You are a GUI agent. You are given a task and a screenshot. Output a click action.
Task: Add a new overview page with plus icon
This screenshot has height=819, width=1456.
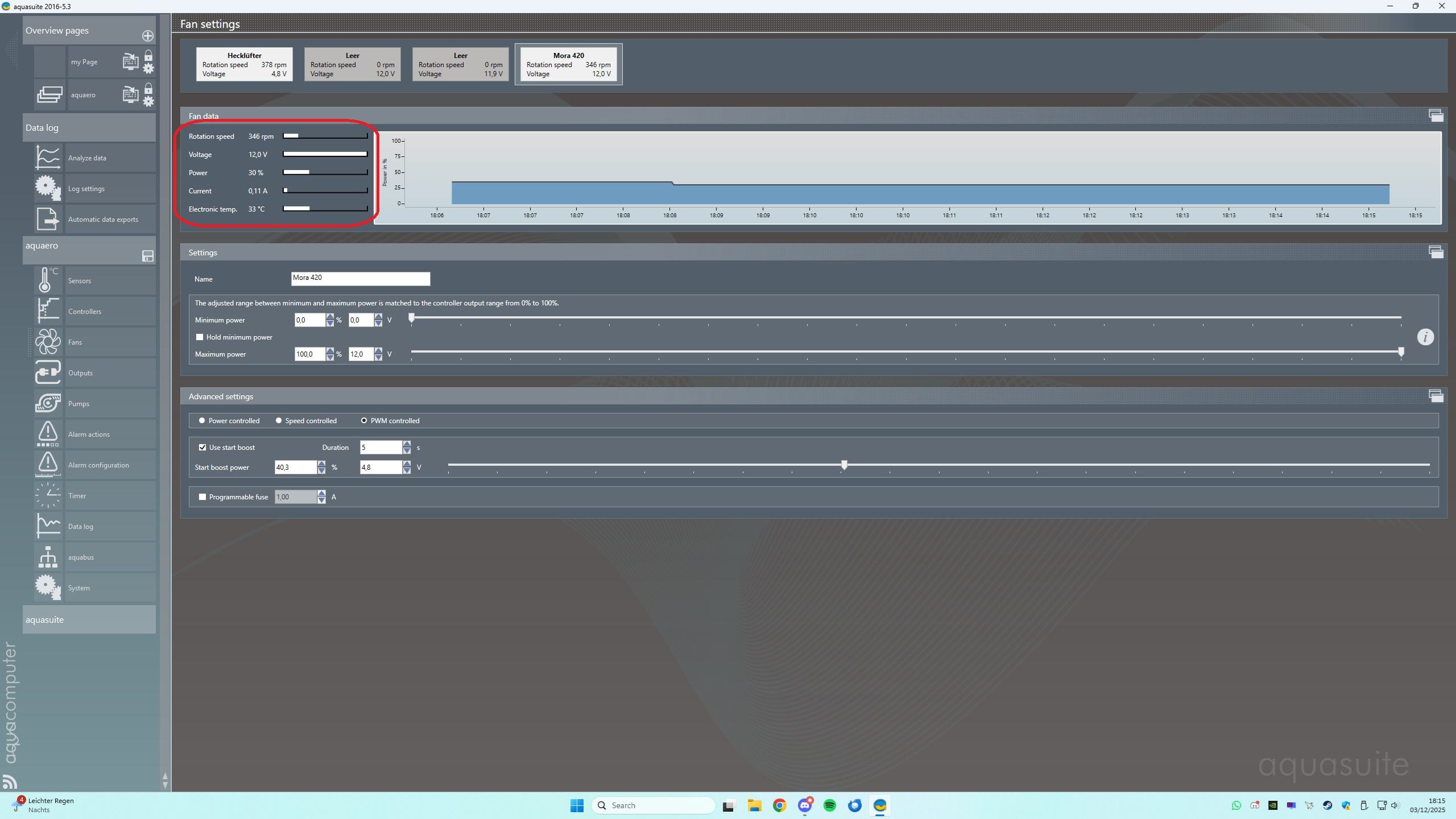click(147, 36)
